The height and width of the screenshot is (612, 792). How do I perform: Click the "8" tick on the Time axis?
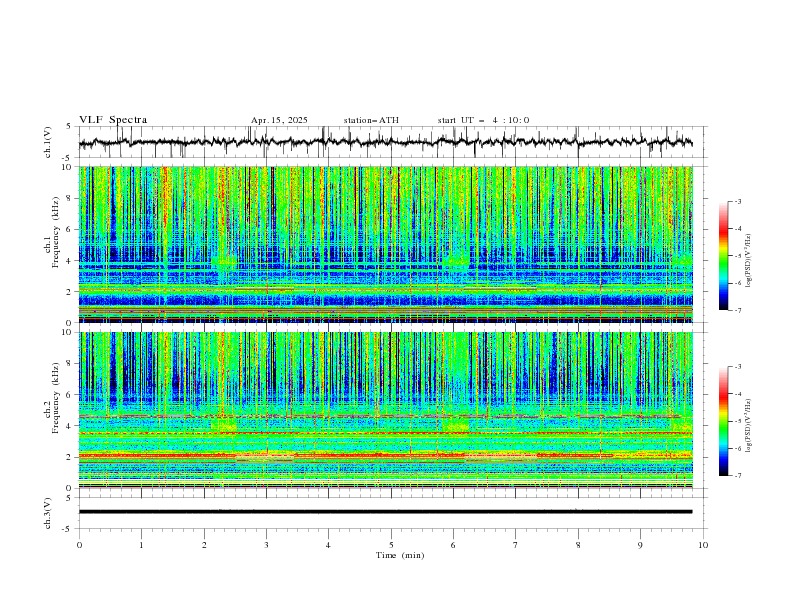[578, 545]
